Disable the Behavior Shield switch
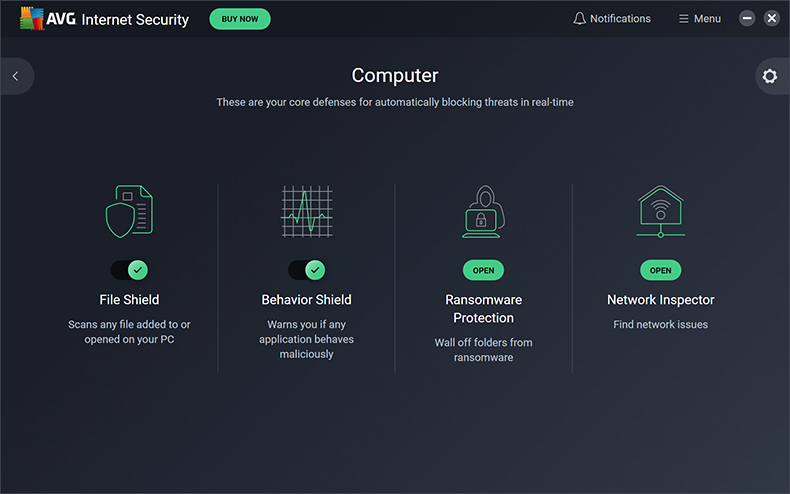This screenshot has height=494, width=790. (x=307, y=270)
